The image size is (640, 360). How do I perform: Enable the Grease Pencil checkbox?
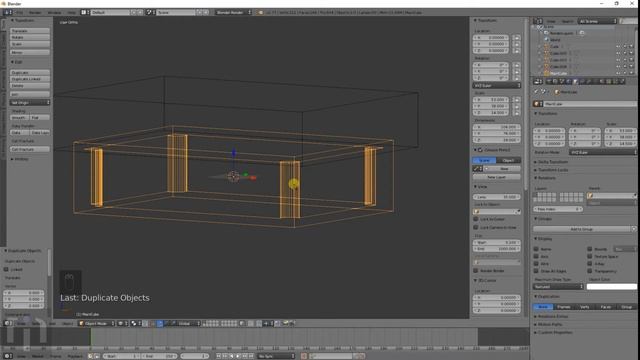pyautogui.click(x=480, y=150)
